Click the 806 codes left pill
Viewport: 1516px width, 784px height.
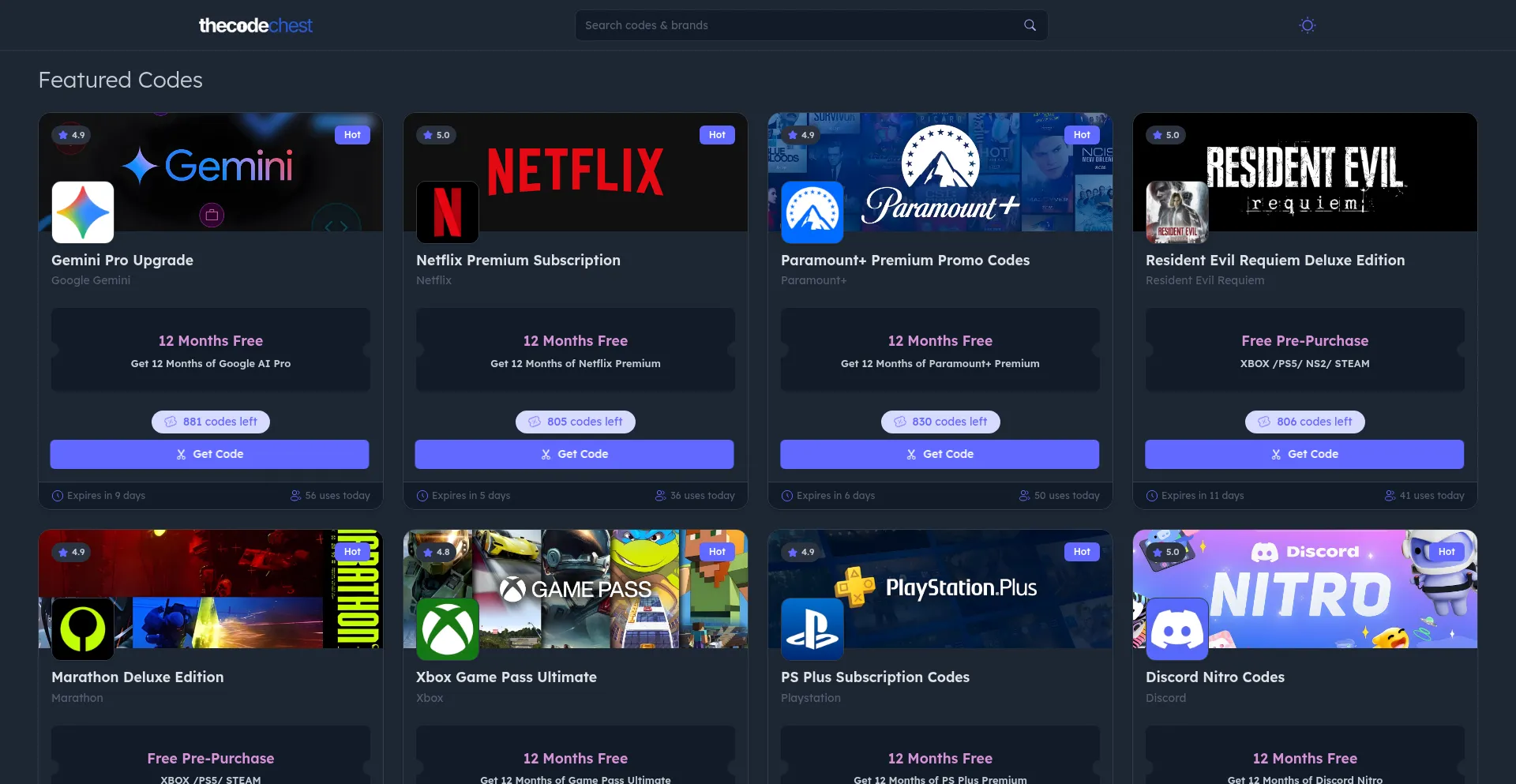pyautogui.click(x=1305, y=422)
